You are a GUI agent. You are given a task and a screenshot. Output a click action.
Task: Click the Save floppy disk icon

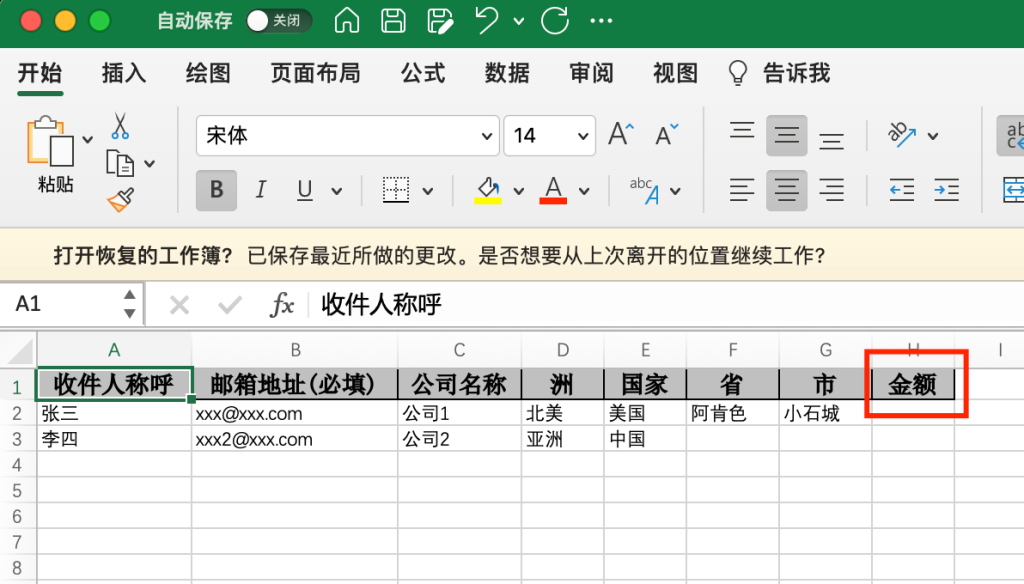[x=394, y=20]
